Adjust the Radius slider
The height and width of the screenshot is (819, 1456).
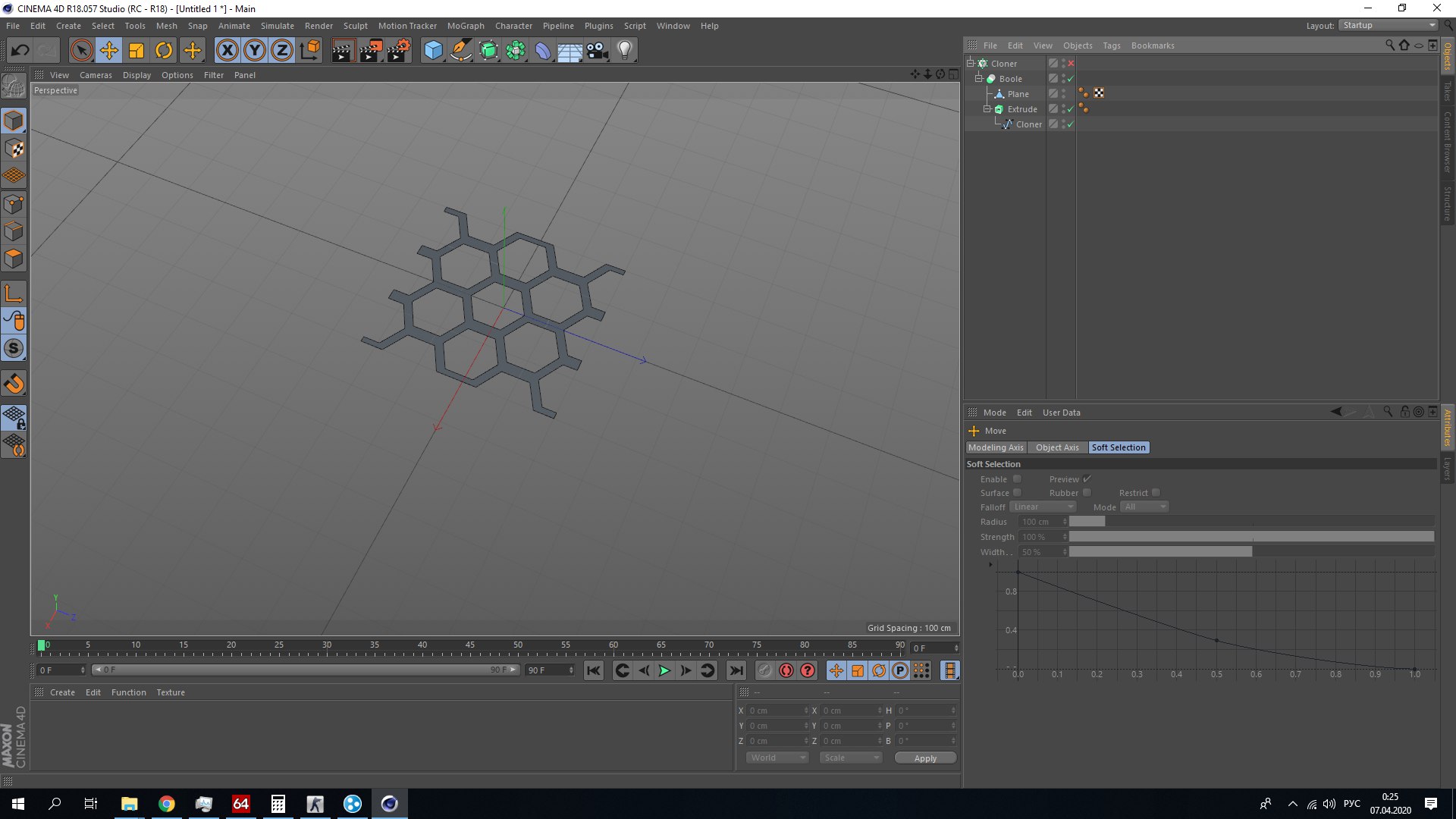[x=1251, y=522]
